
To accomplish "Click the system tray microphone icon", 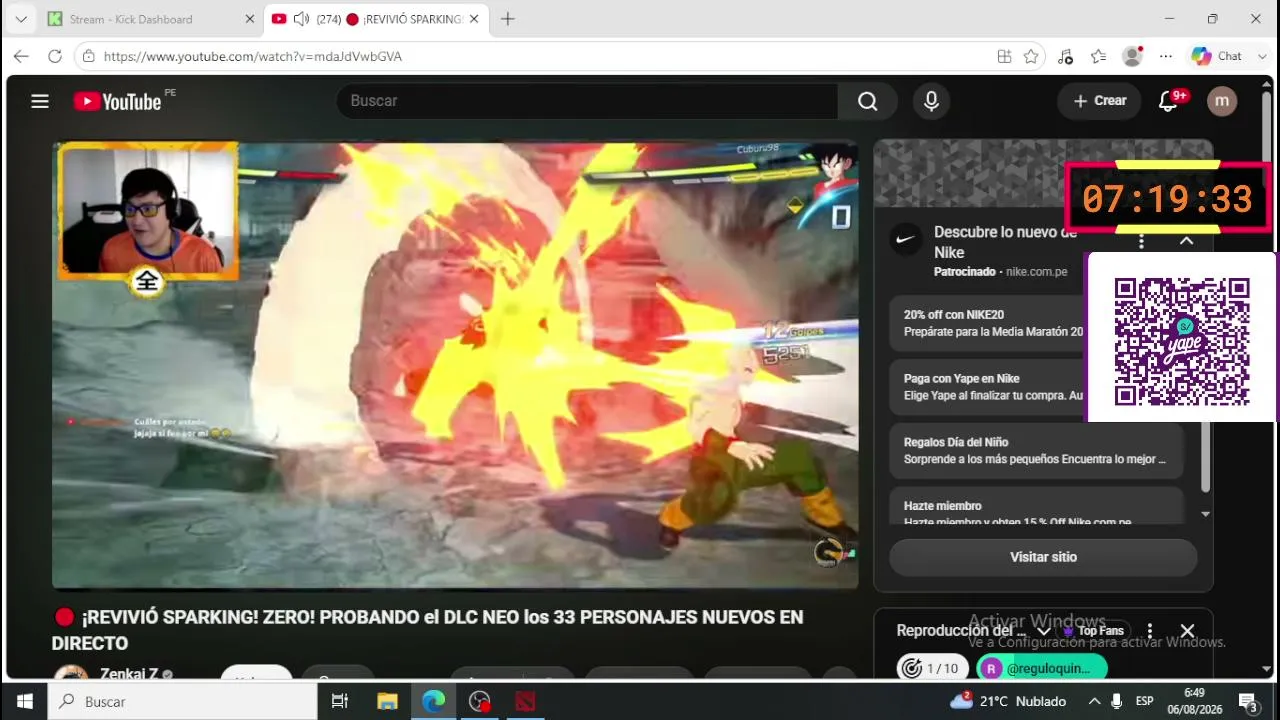I will 1117,701.
